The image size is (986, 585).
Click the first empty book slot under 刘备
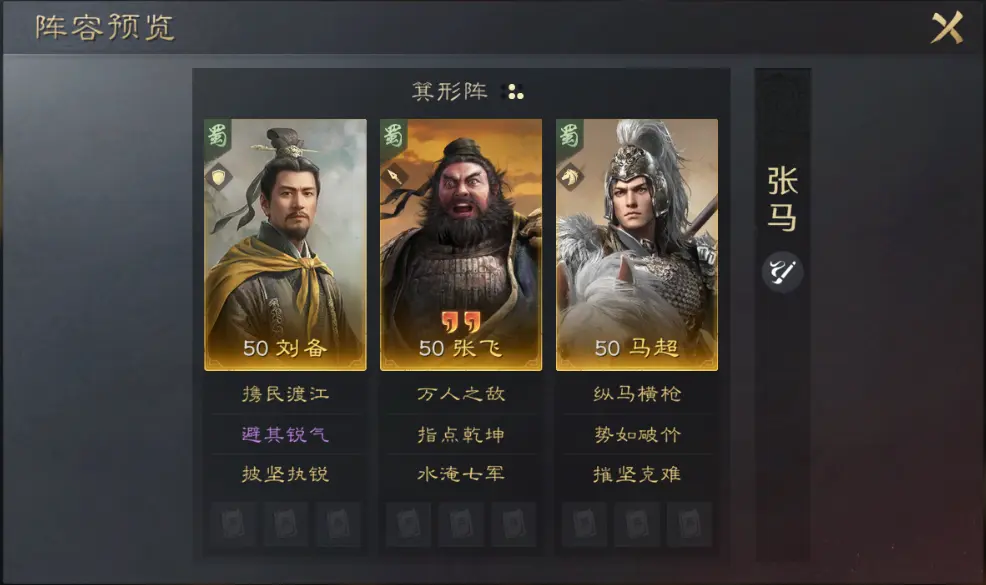[x=233, y=524]
